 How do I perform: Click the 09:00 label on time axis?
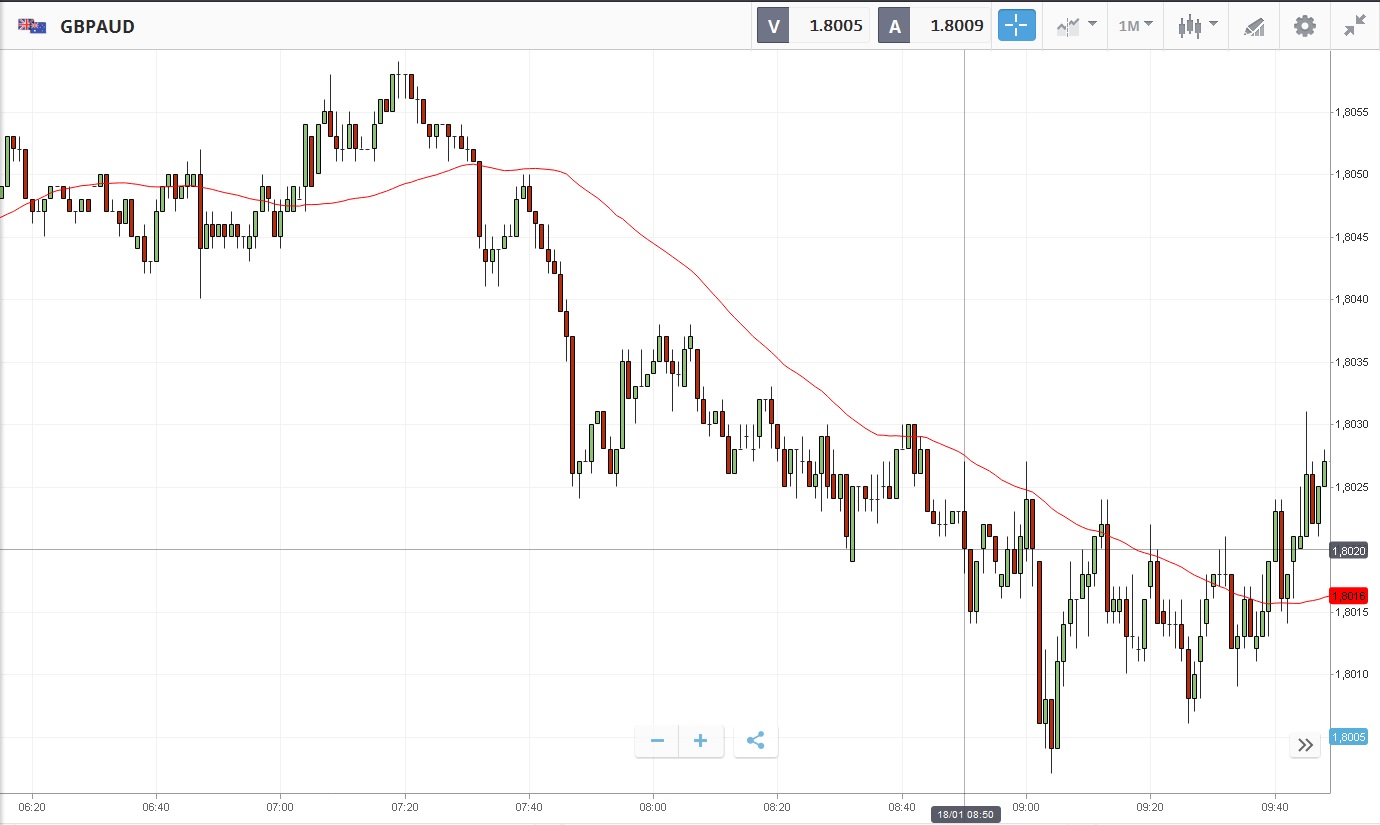click(1026, 806)
